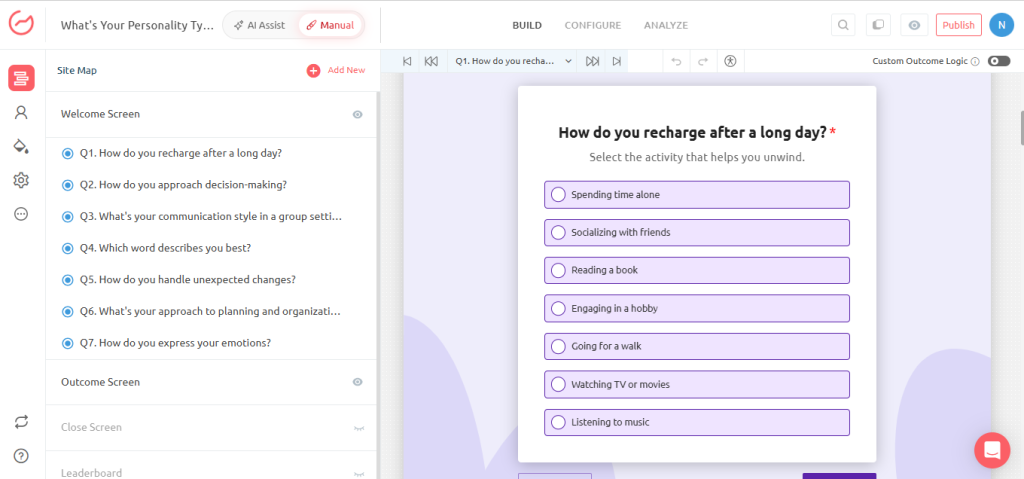
Task: Open the Welcome Screen section
Action: pos(211,114)
